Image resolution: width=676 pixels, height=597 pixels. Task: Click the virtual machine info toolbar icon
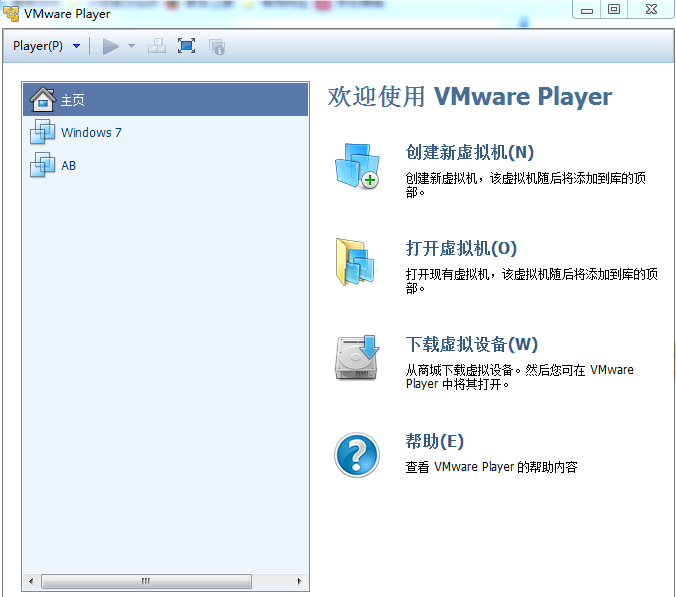(x=217, y=46)
